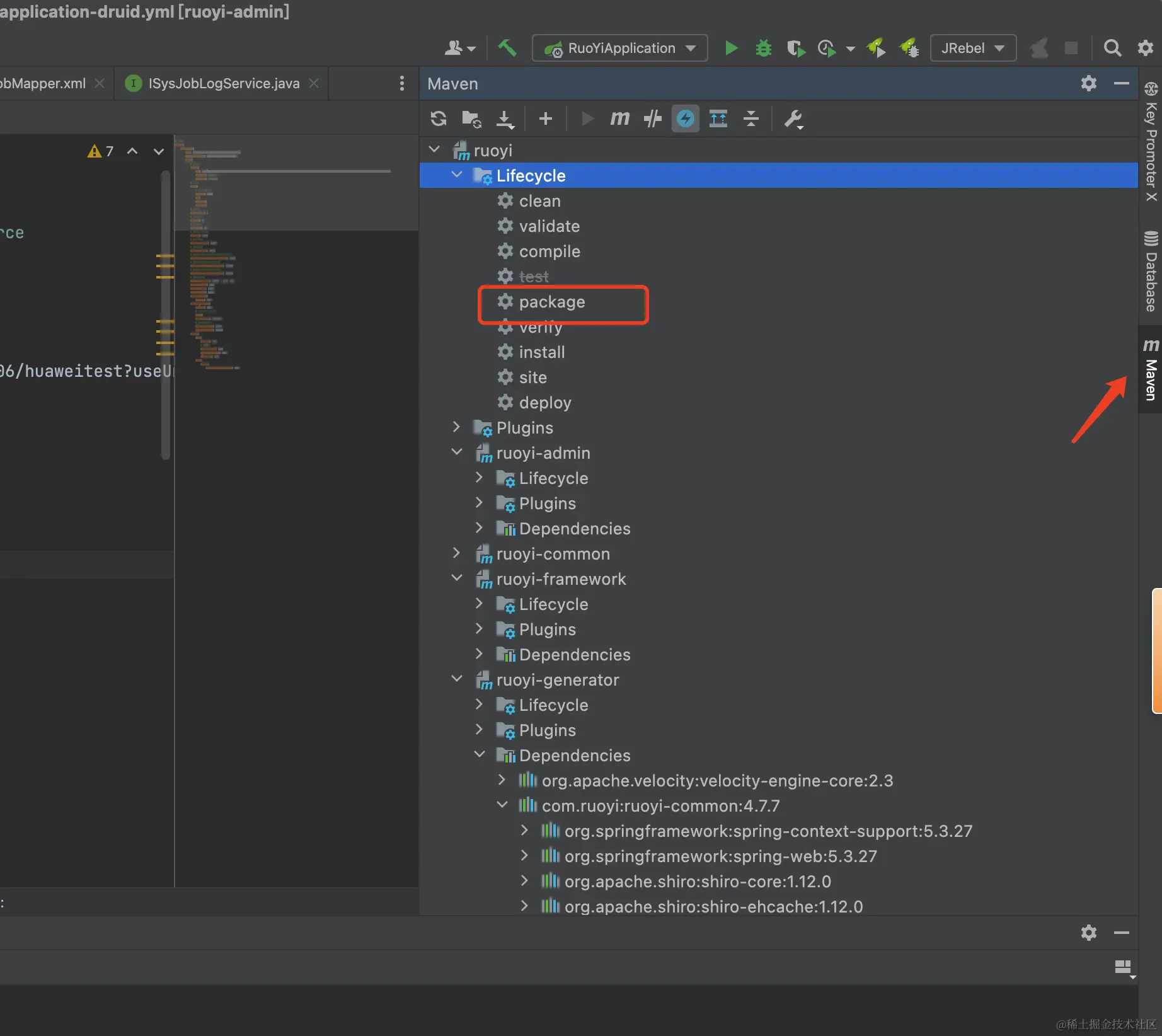Open the Maven settings wrench icon

pos(793,118)
